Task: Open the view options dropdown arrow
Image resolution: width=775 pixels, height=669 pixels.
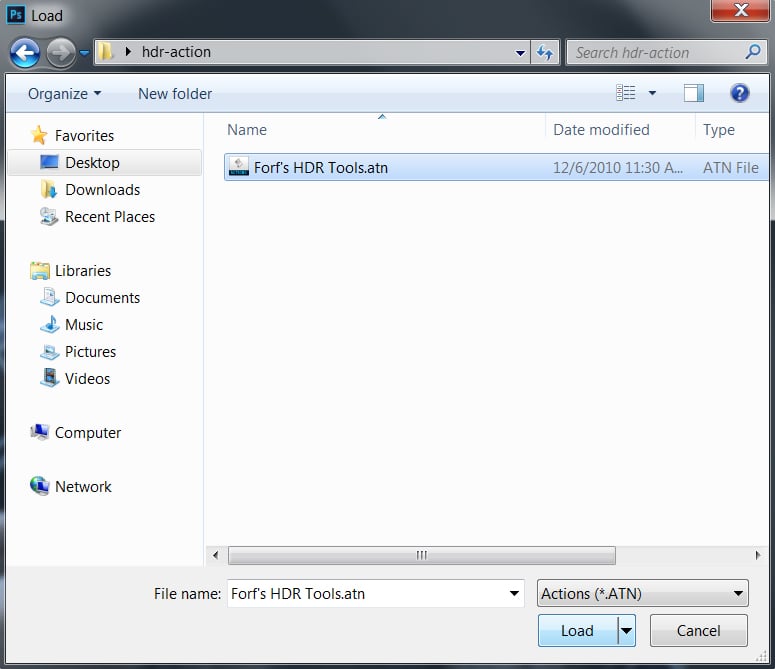Action: (652, 93)
